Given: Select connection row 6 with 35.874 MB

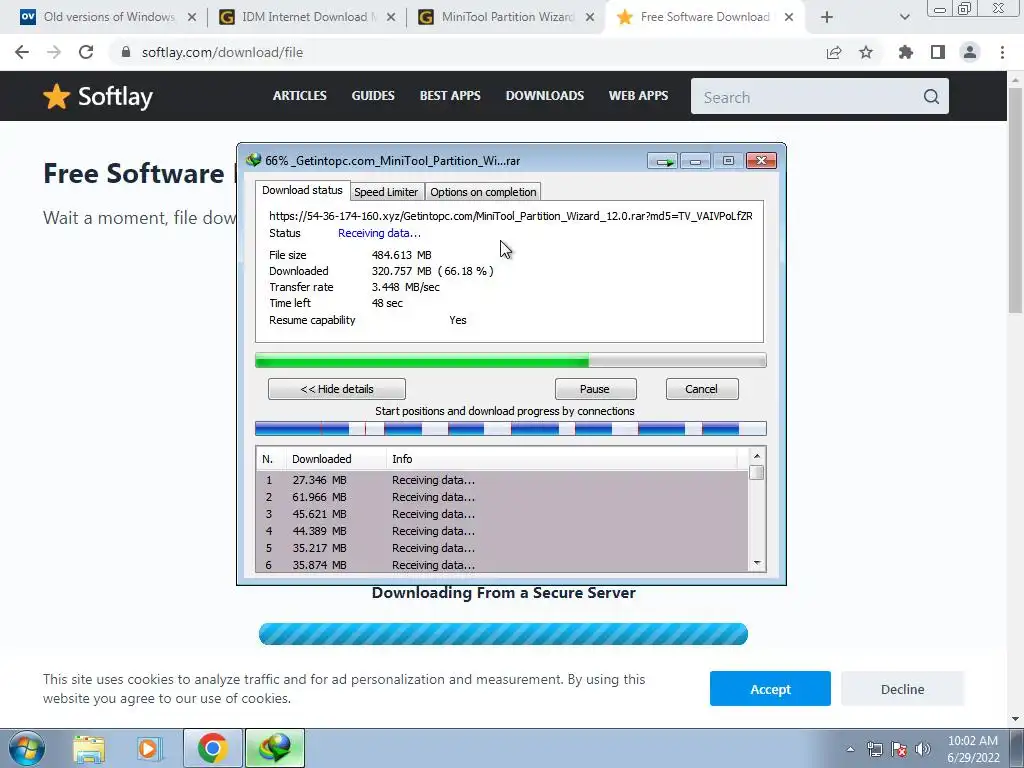Looking at the screenshot, I should click(502, 565).
